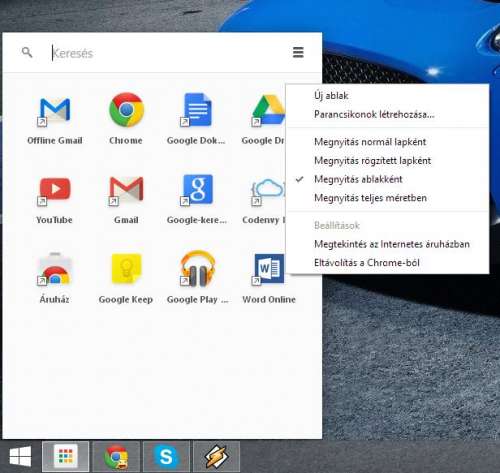
Task: Open Winamp from the taskbar
Action: (217, 457)
